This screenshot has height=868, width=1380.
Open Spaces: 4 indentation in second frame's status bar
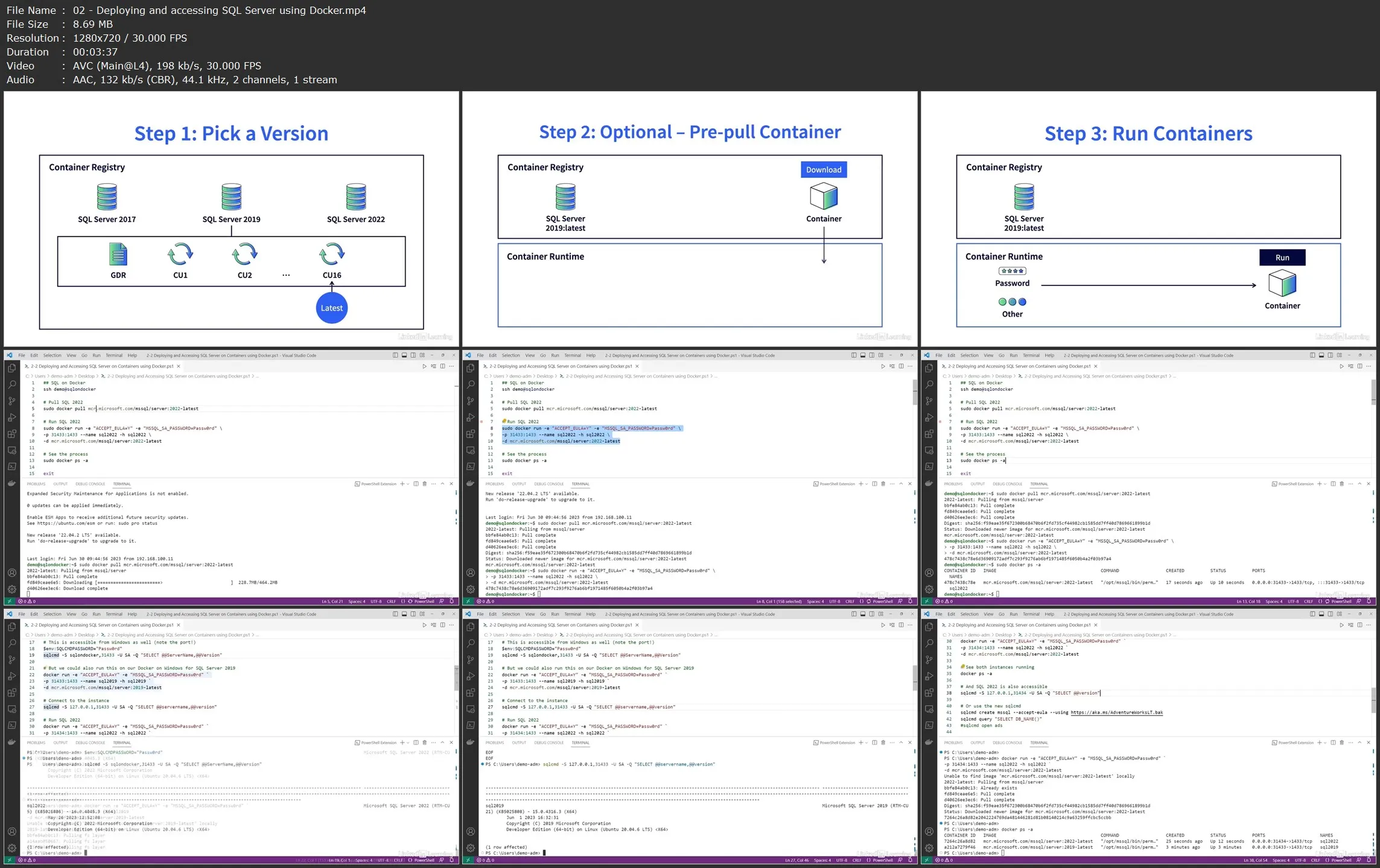pos(815,601)
